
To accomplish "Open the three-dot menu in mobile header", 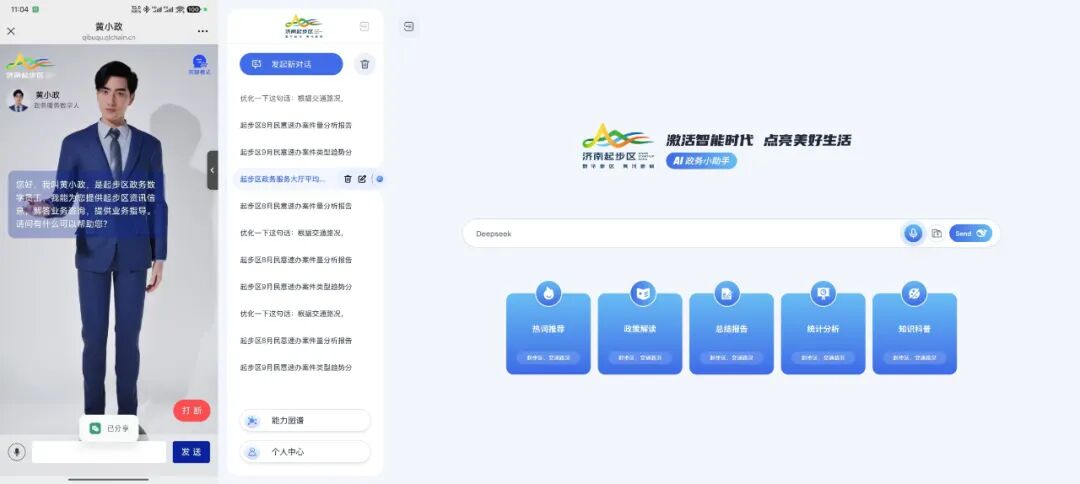I will [x=204, y=31].
